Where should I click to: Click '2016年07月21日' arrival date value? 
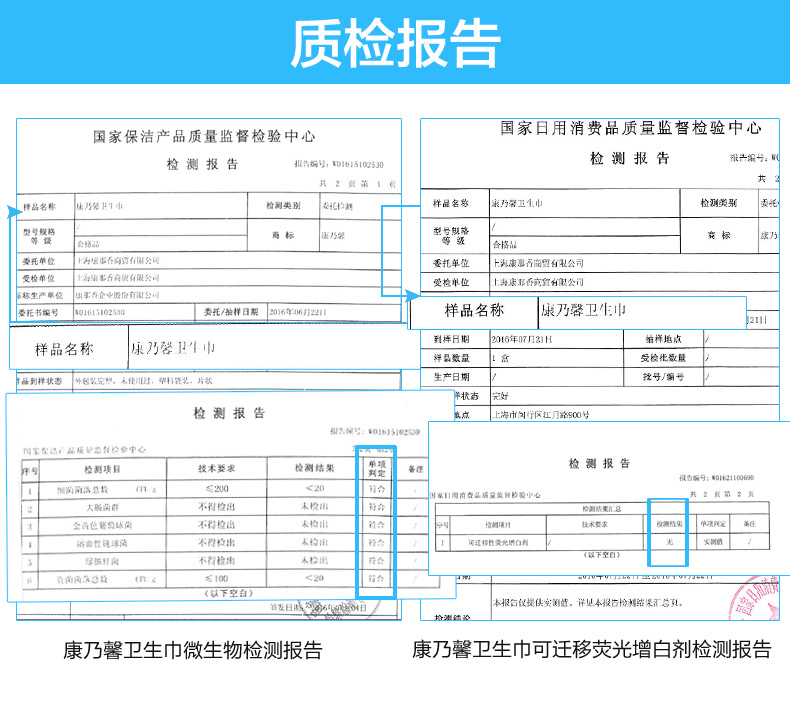(522, 339)
